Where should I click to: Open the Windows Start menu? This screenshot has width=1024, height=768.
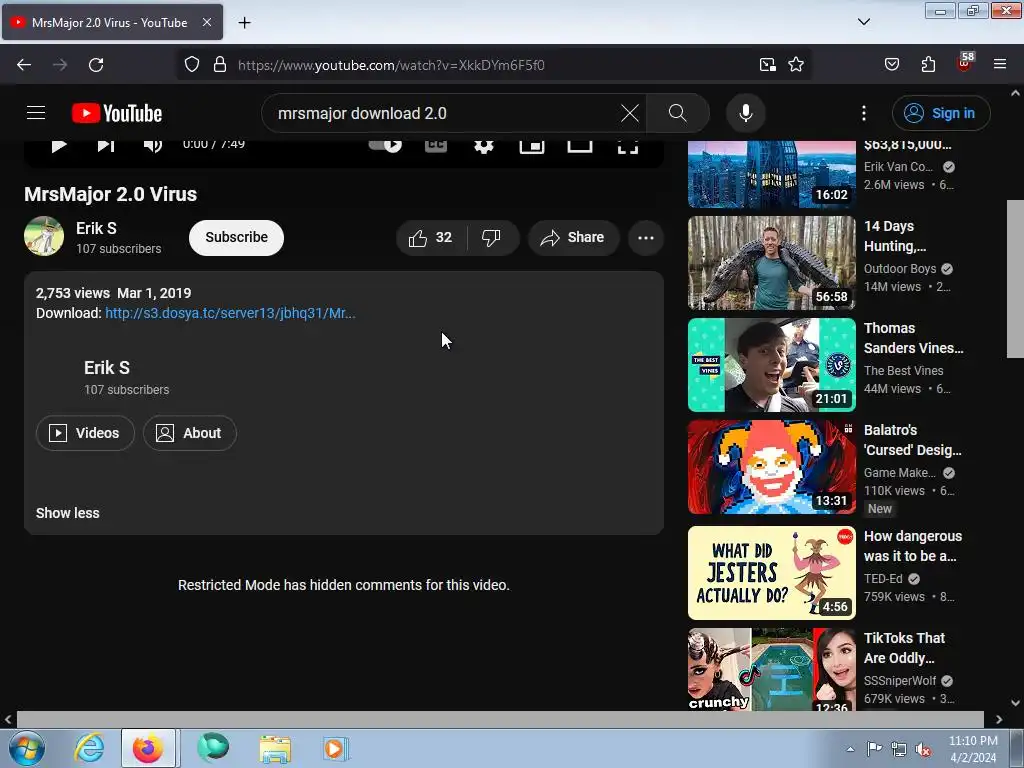[27, 748]
